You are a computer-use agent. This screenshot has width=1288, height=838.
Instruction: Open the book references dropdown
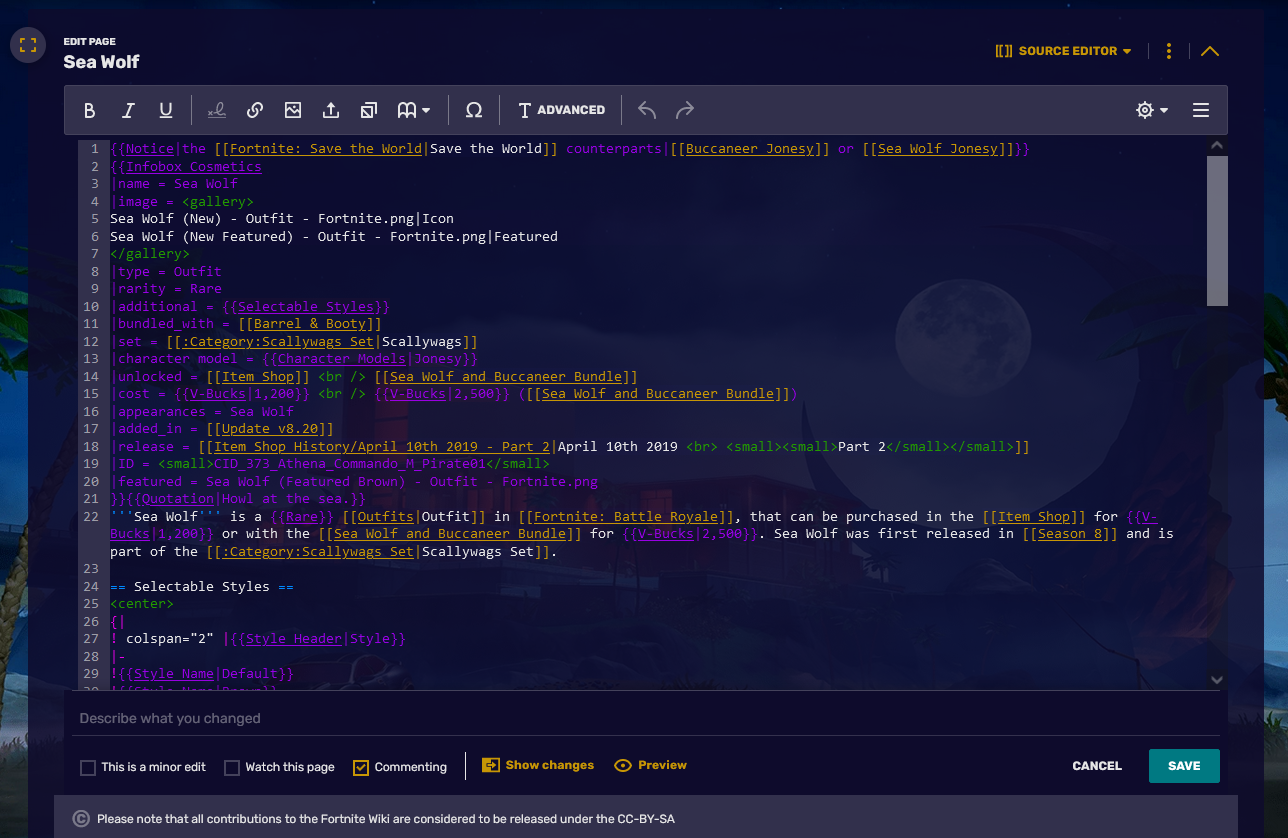413,110
